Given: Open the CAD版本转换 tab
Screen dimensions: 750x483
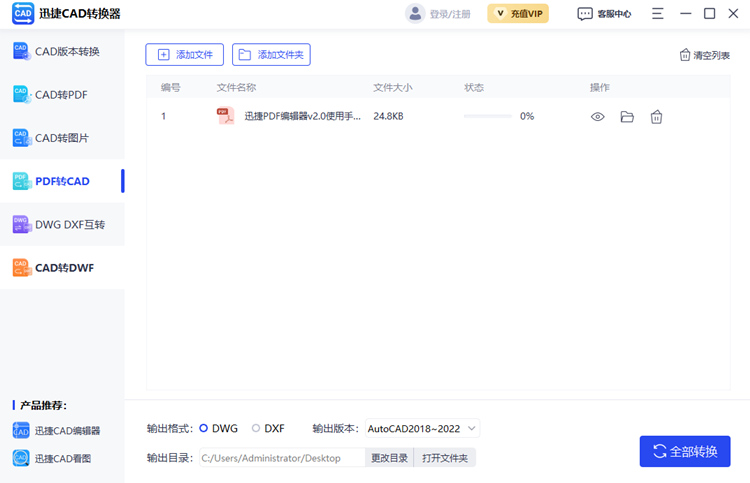Looking at the screenshot, I should tap(62, 51).
